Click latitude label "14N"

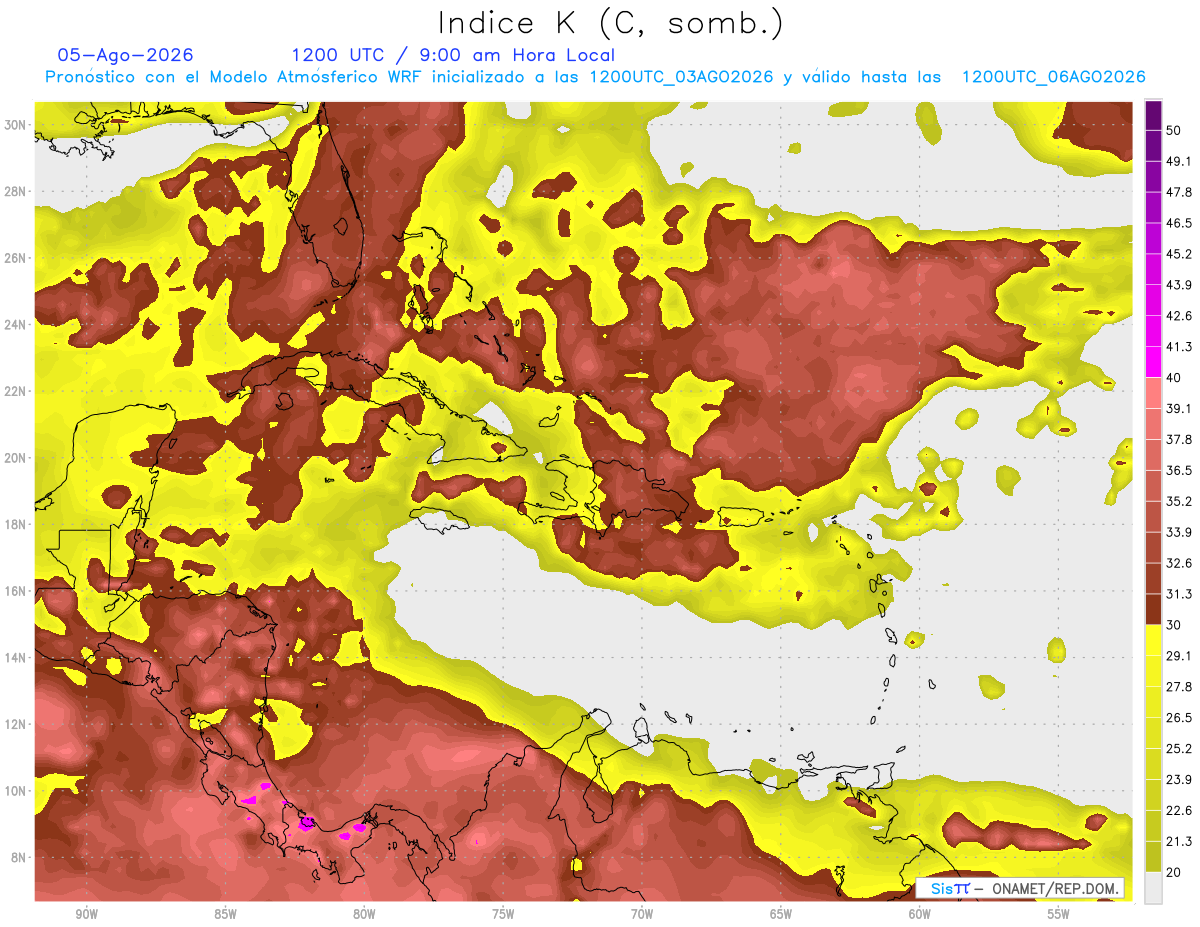tap(17, 658)
